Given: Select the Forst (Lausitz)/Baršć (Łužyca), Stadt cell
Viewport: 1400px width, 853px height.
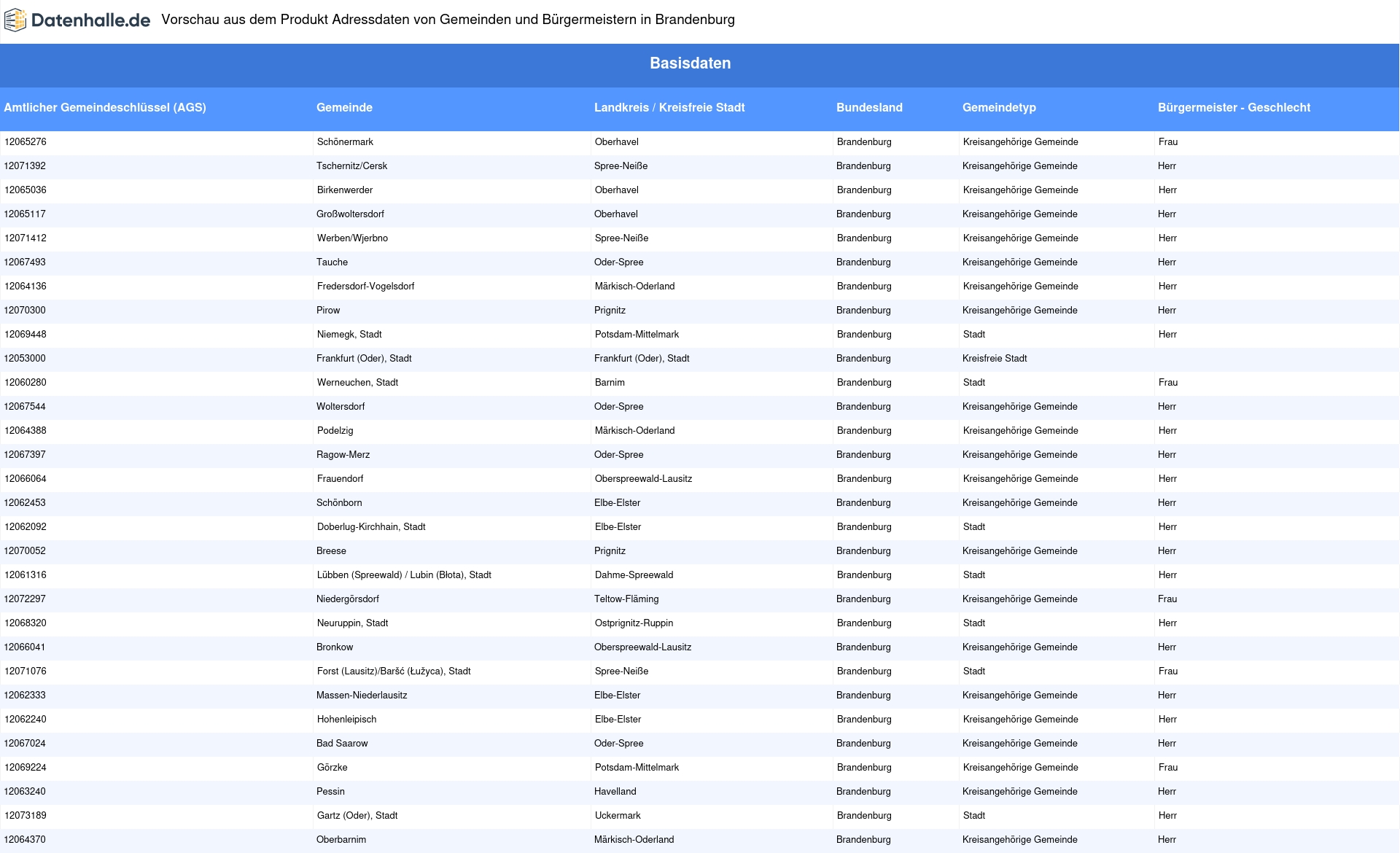Looking at the screenshot, I should [x=451, y=671].
